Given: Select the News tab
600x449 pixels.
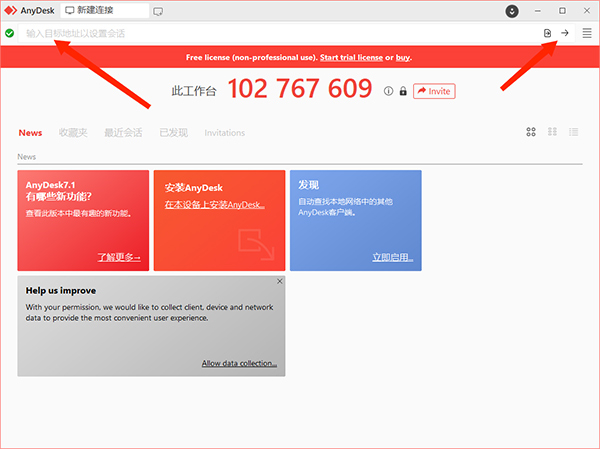Looking at the screenshot, I should point(30,133).
